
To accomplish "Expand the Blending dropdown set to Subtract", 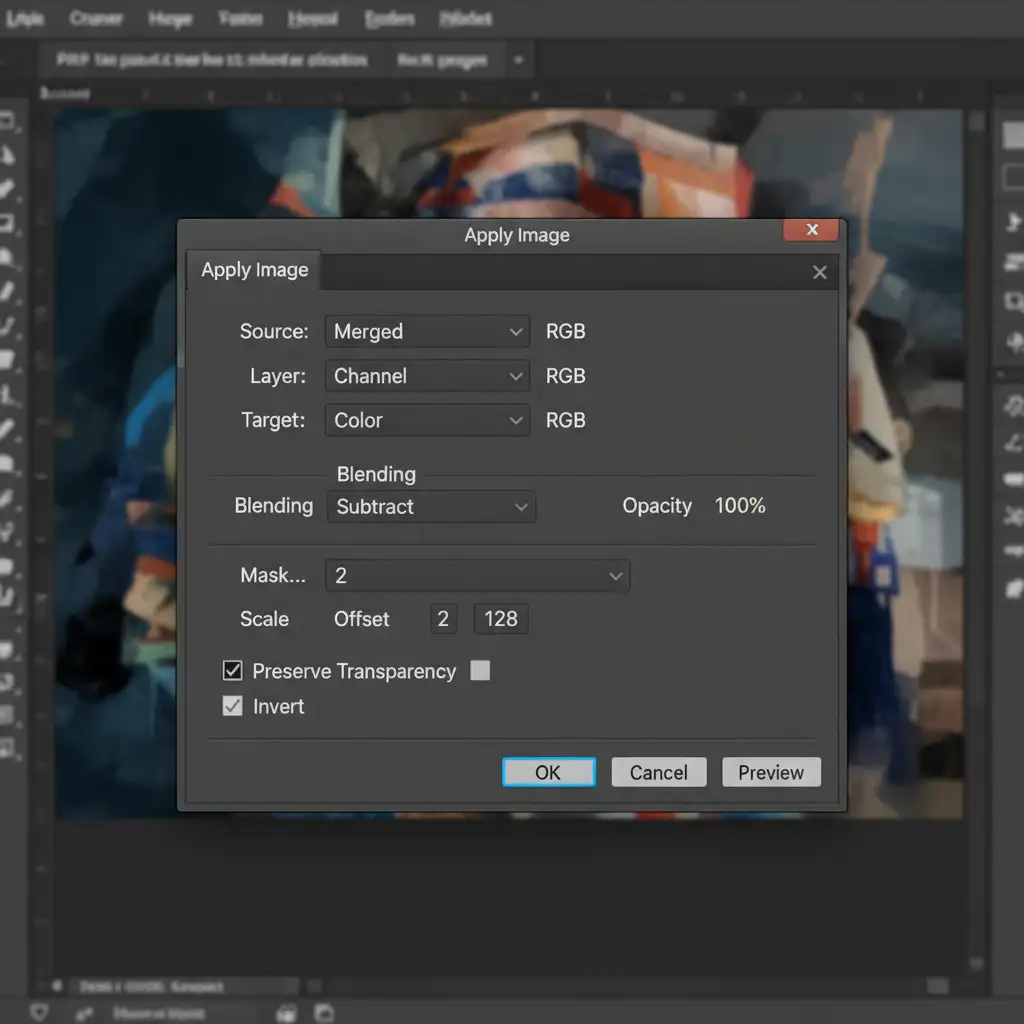I will point(431,507).
